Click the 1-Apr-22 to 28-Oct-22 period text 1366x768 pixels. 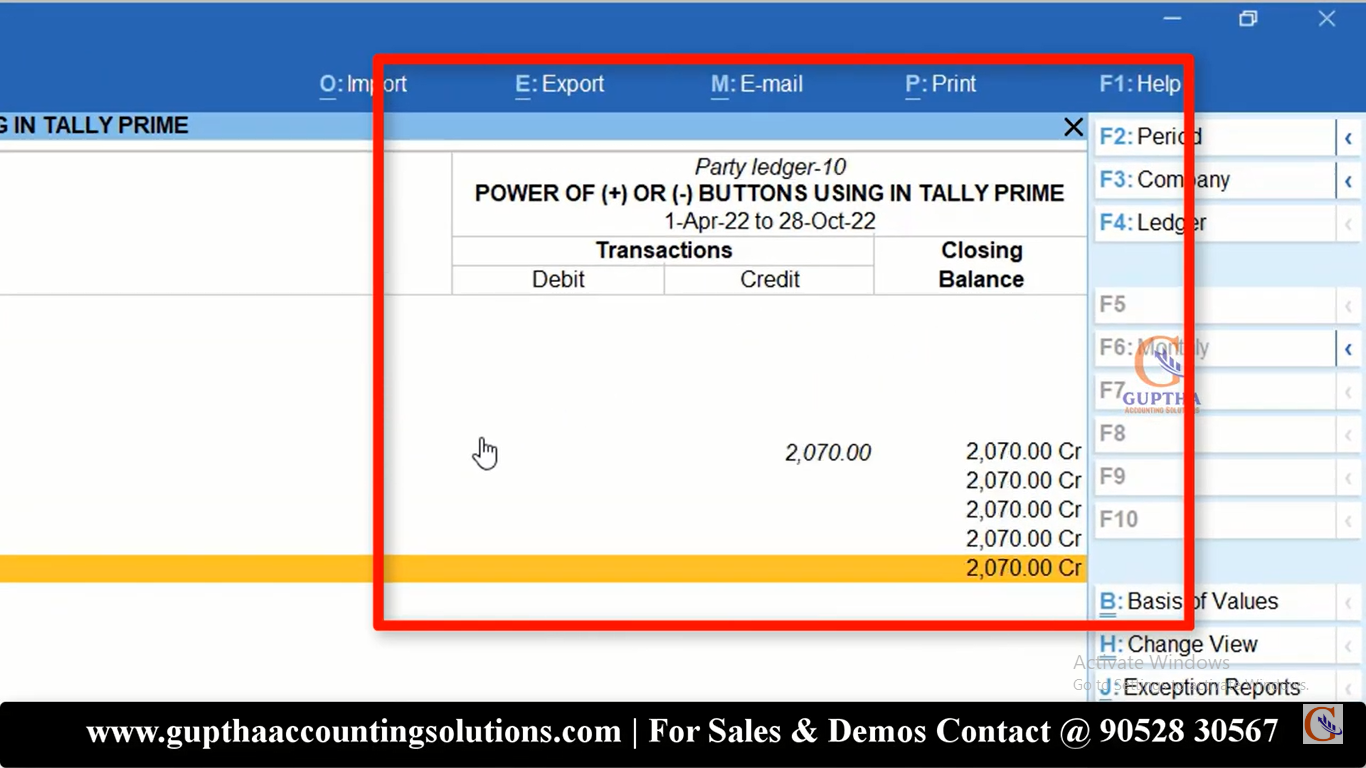pos(770,221)
